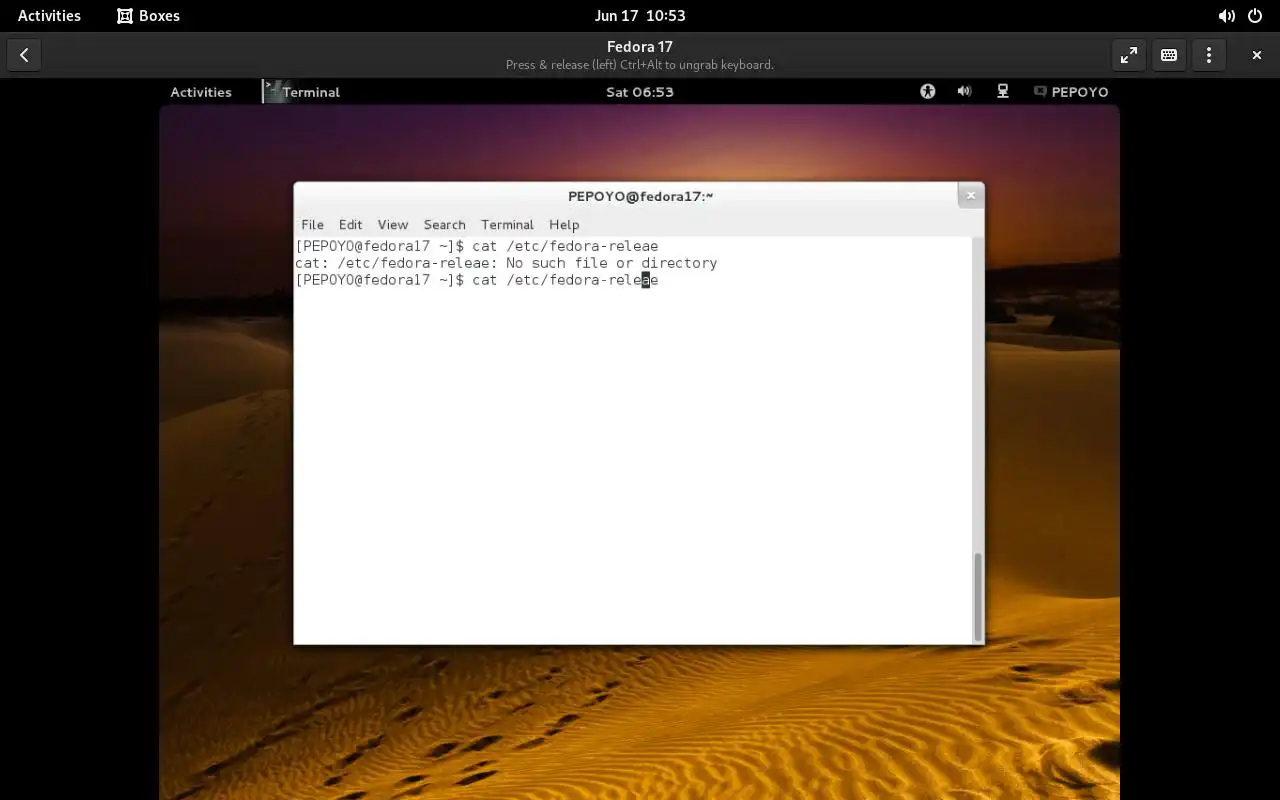
Task: Open the Boxes three-dot menu
Action: pos(1209,55)
